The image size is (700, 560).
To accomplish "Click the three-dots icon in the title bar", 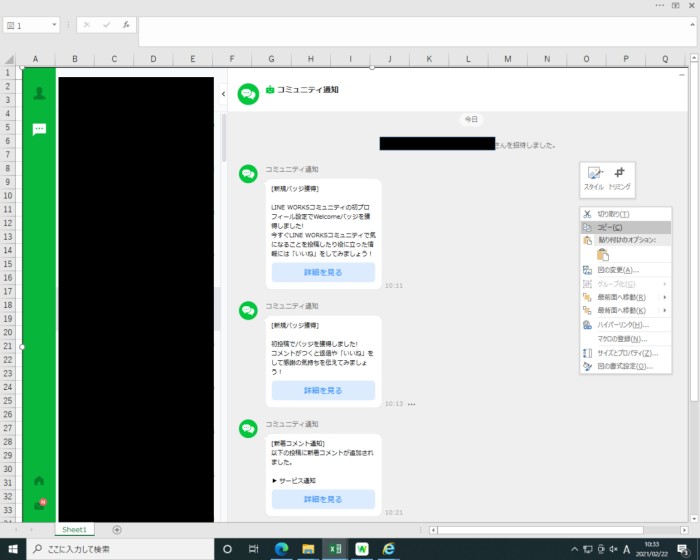I will (x=659, y=5).
